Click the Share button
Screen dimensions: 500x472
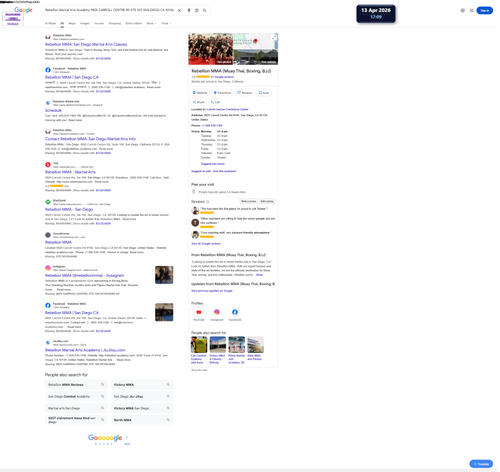point(200,103)
